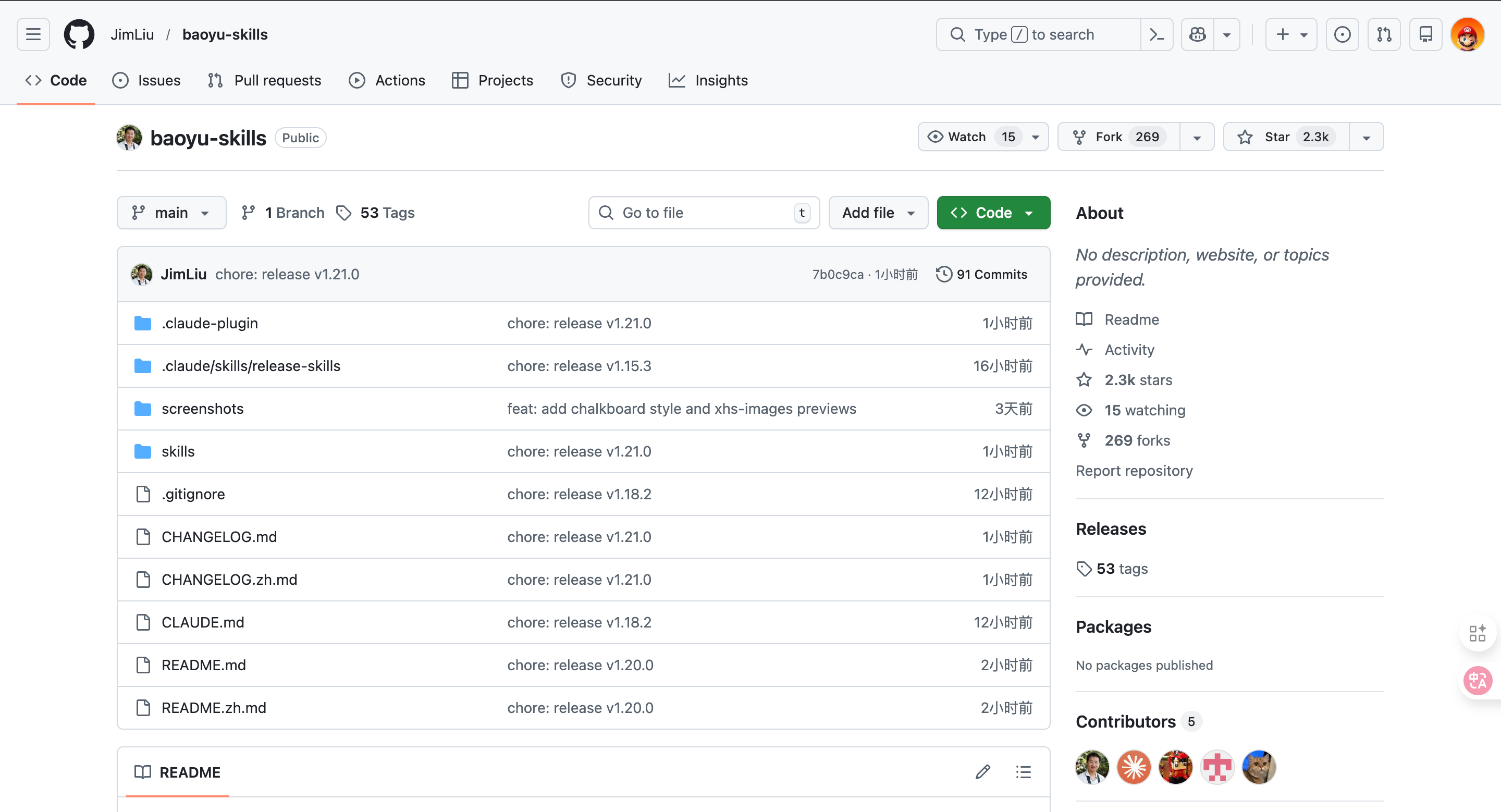Open the Copilot chat icon
Screen dimensions: 1501x812
[1198, 34]
